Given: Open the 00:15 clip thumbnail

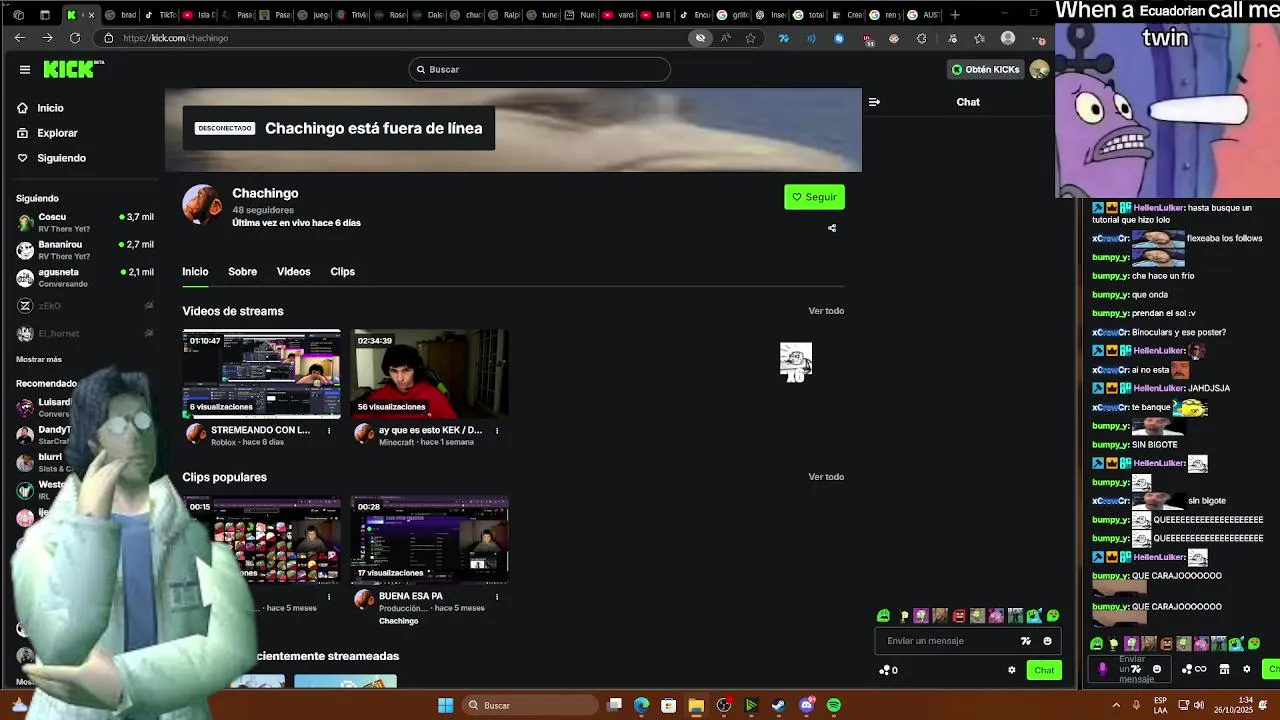Looking at the screenshot, I should [x=261, y=540].
